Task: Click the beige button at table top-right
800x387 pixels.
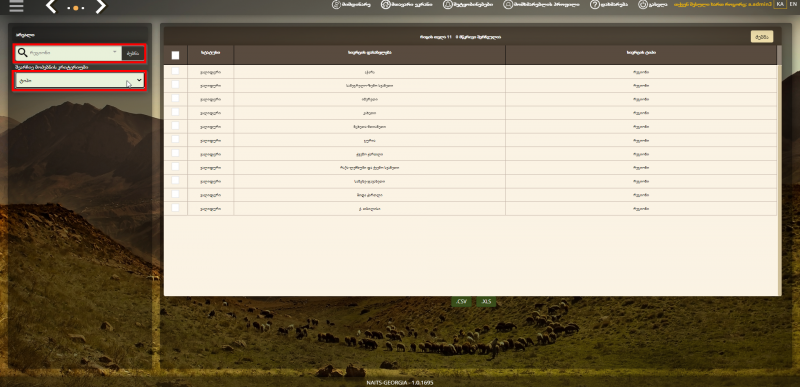Action: [x=762, y=37]
